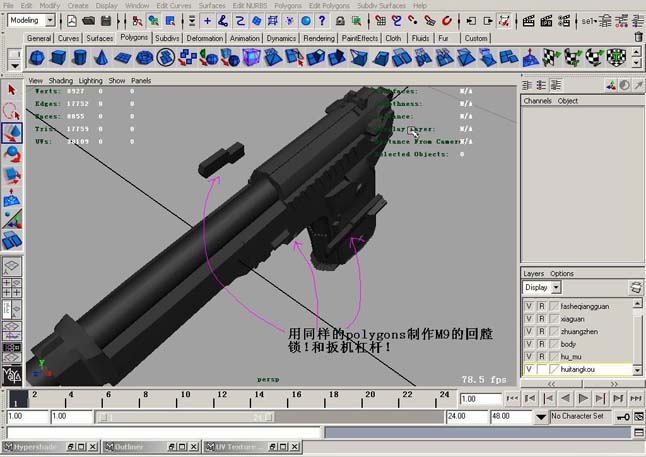
Task: Open the layer editor Options menu
Action: pos(562,274)
